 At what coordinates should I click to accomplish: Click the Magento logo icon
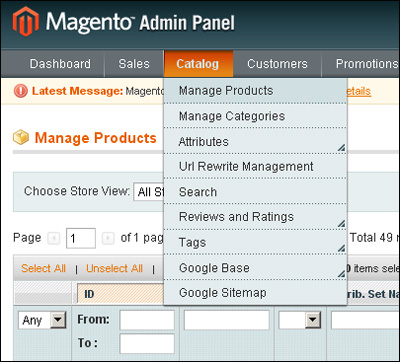26,21
